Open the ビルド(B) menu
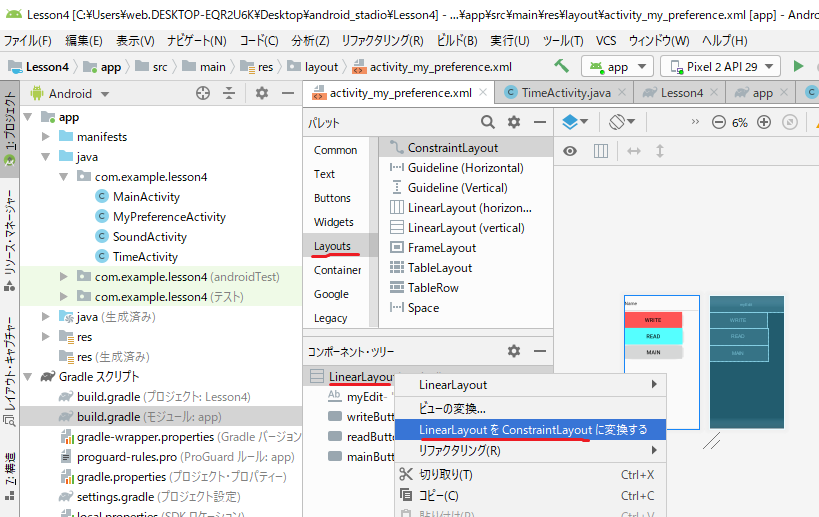 coord(457,41)
